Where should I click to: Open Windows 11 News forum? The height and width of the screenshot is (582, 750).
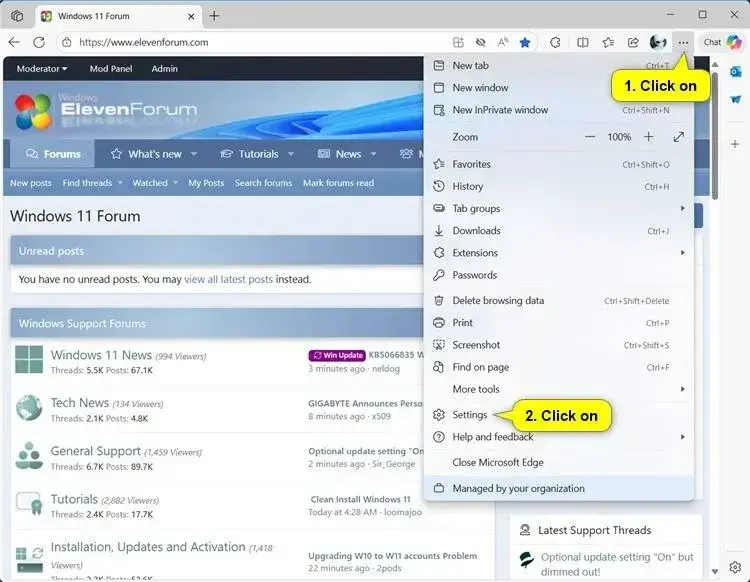pyautogui.click(x=101, y=355)
